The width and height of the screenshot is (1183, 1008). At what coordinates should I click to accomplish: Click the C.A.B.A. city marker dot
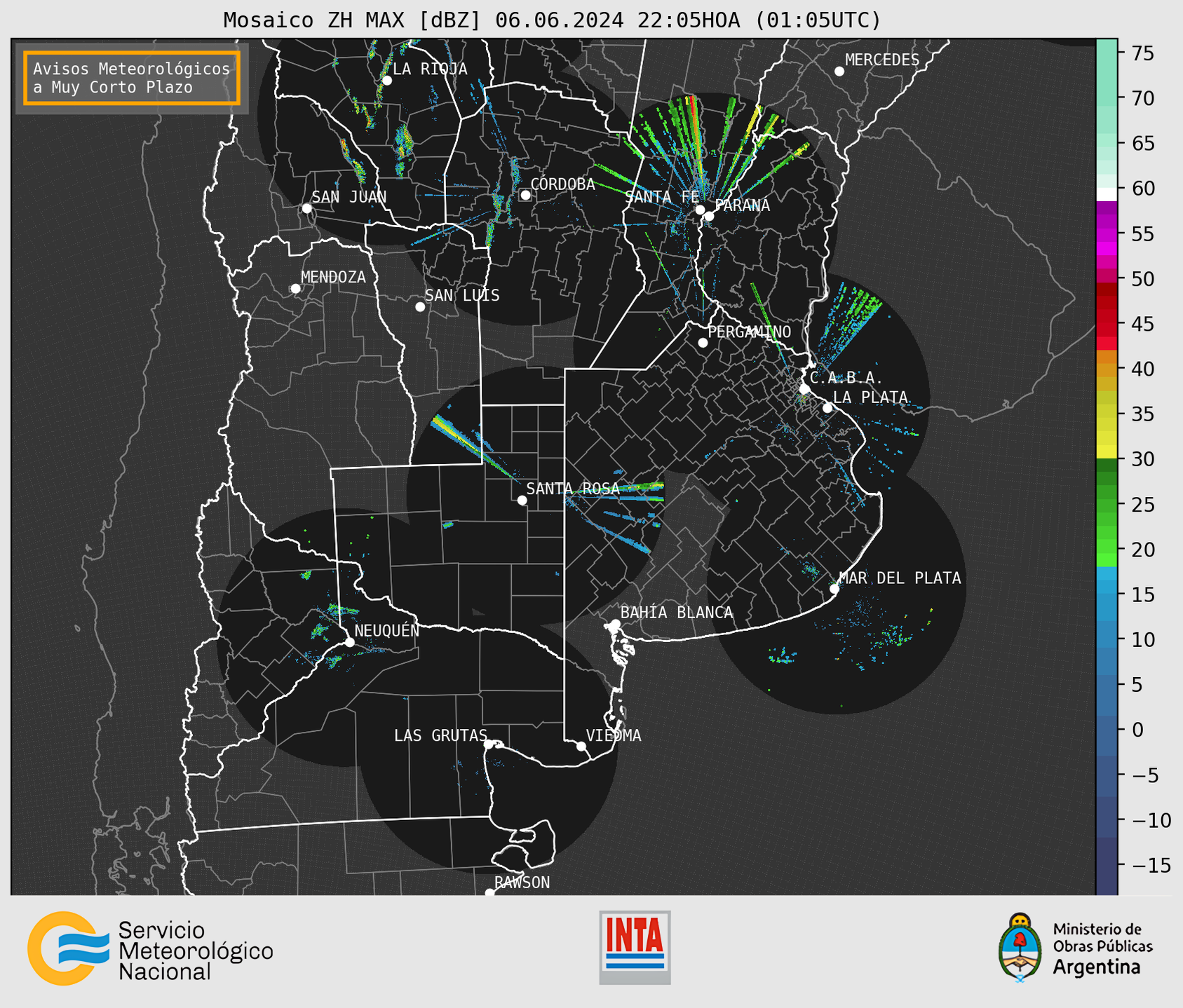point(805,389)
